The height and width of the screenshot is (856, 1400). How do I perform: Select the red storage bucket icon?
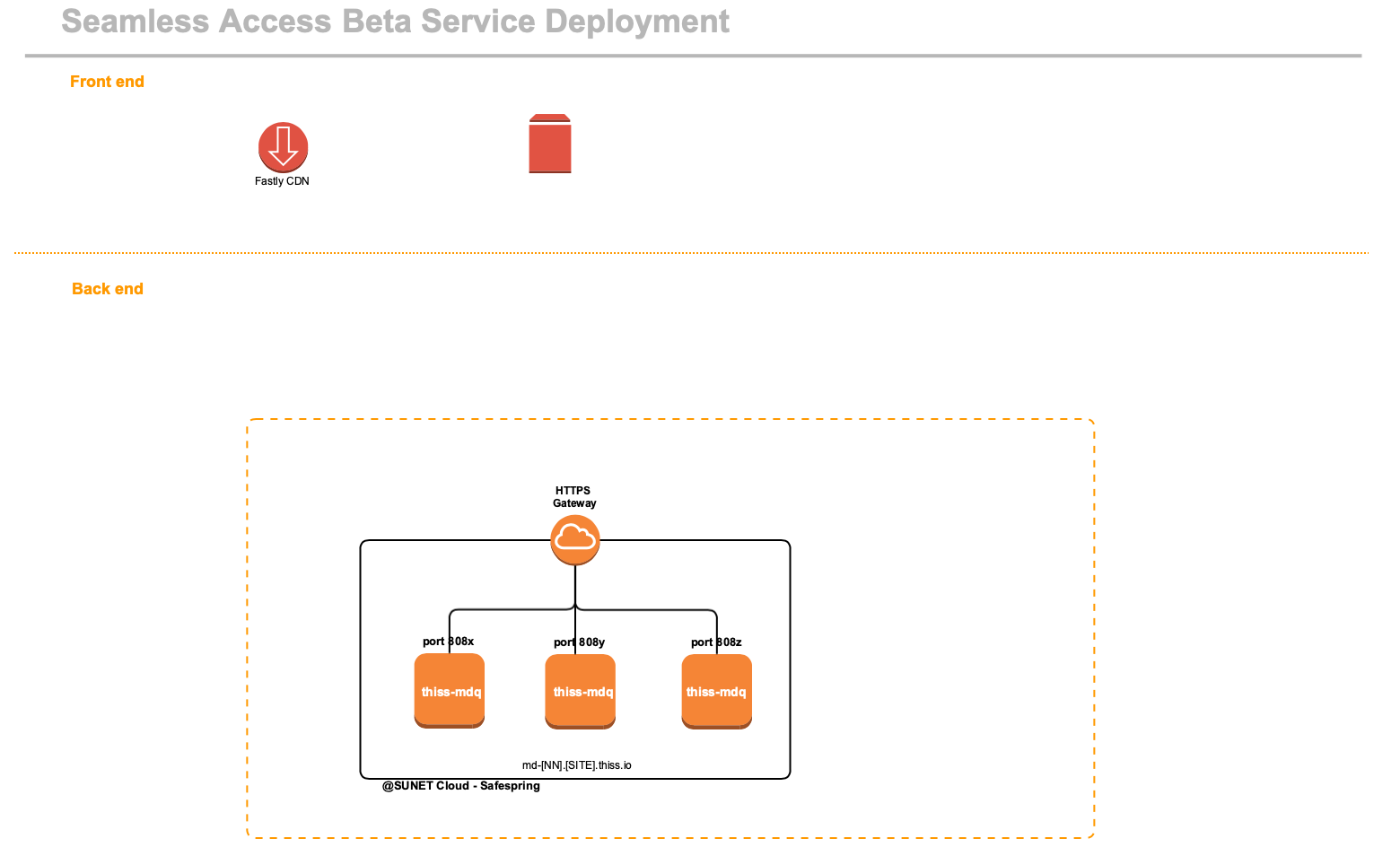(x=550, y=144)
